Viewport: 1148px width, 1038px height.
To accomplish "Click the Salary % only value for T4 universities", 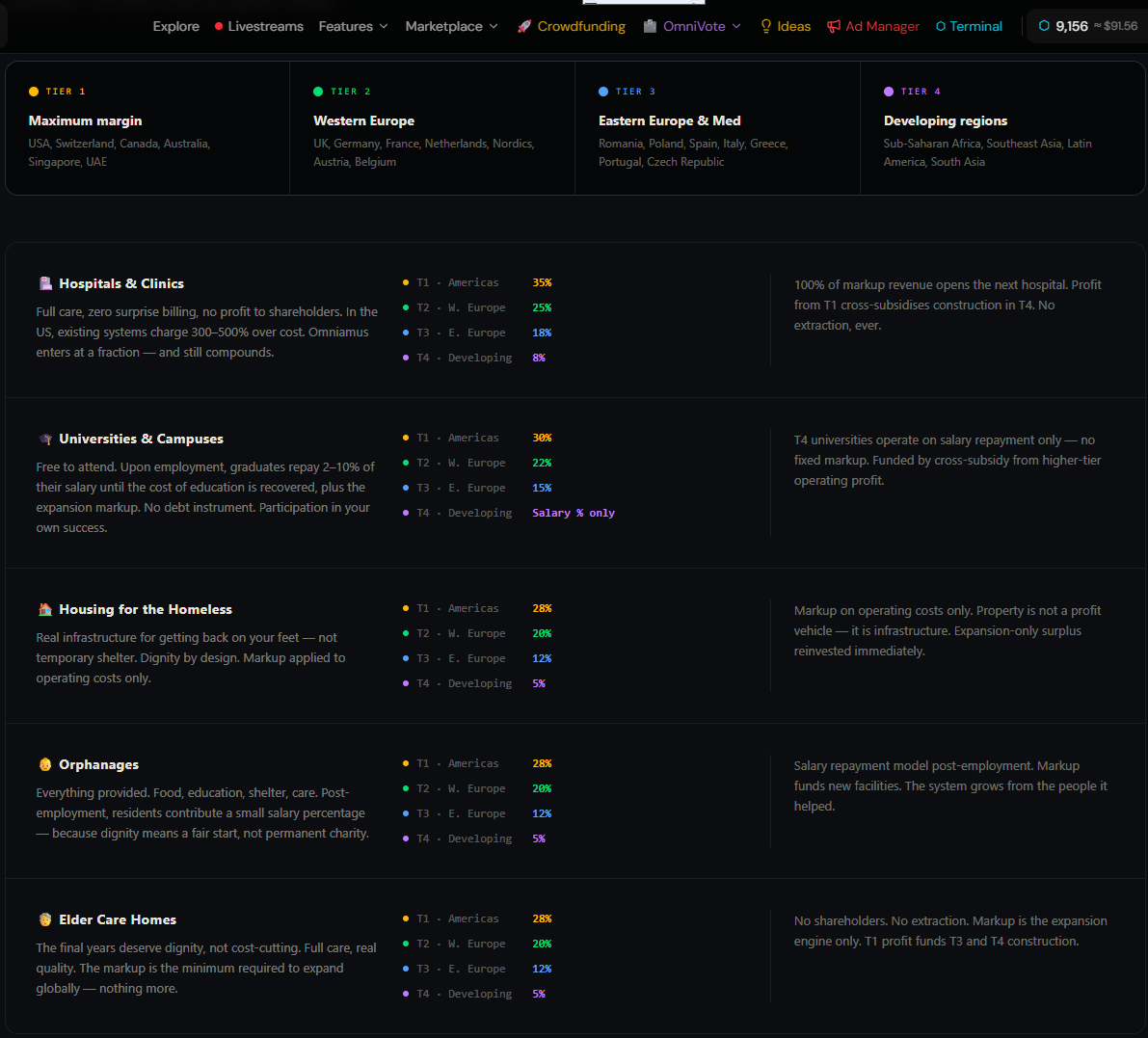I will click(574, 512).
